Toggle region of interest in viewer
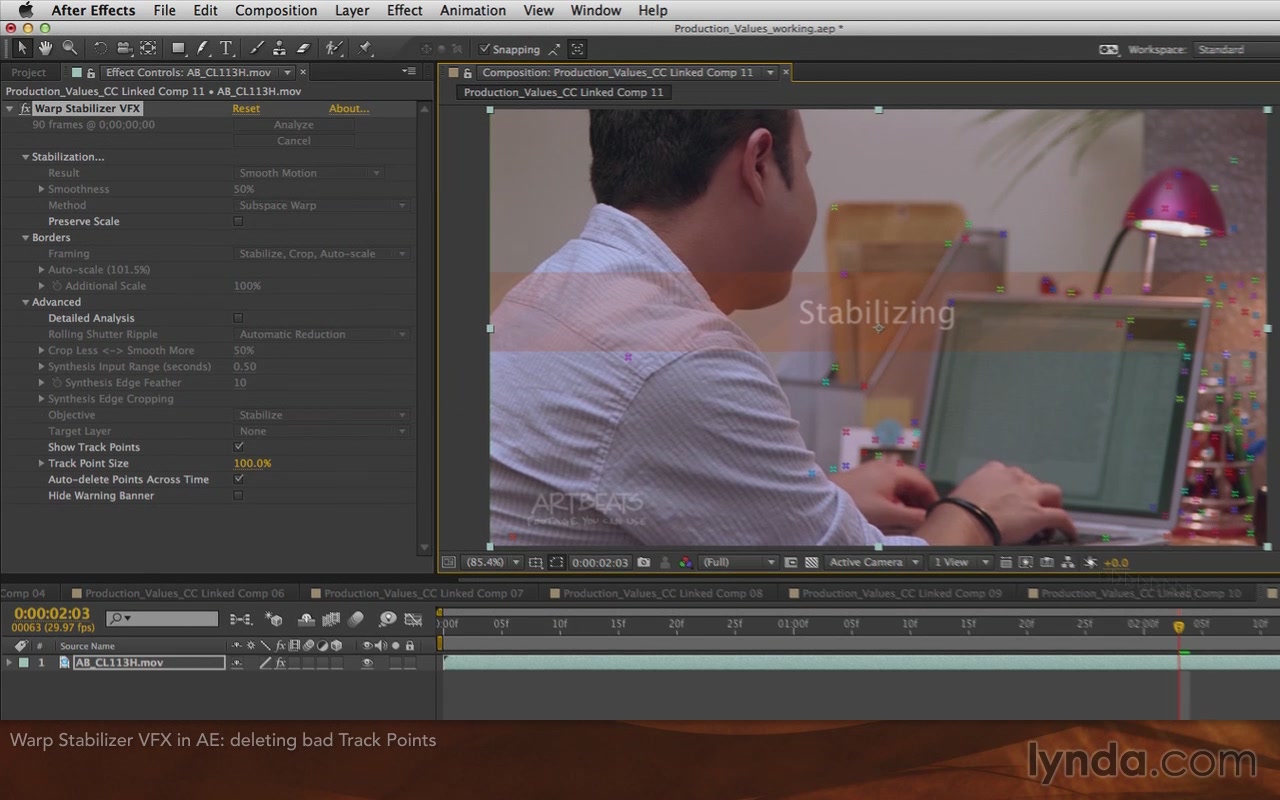This screenshot has width=1280, height=800. pos(791,562)
